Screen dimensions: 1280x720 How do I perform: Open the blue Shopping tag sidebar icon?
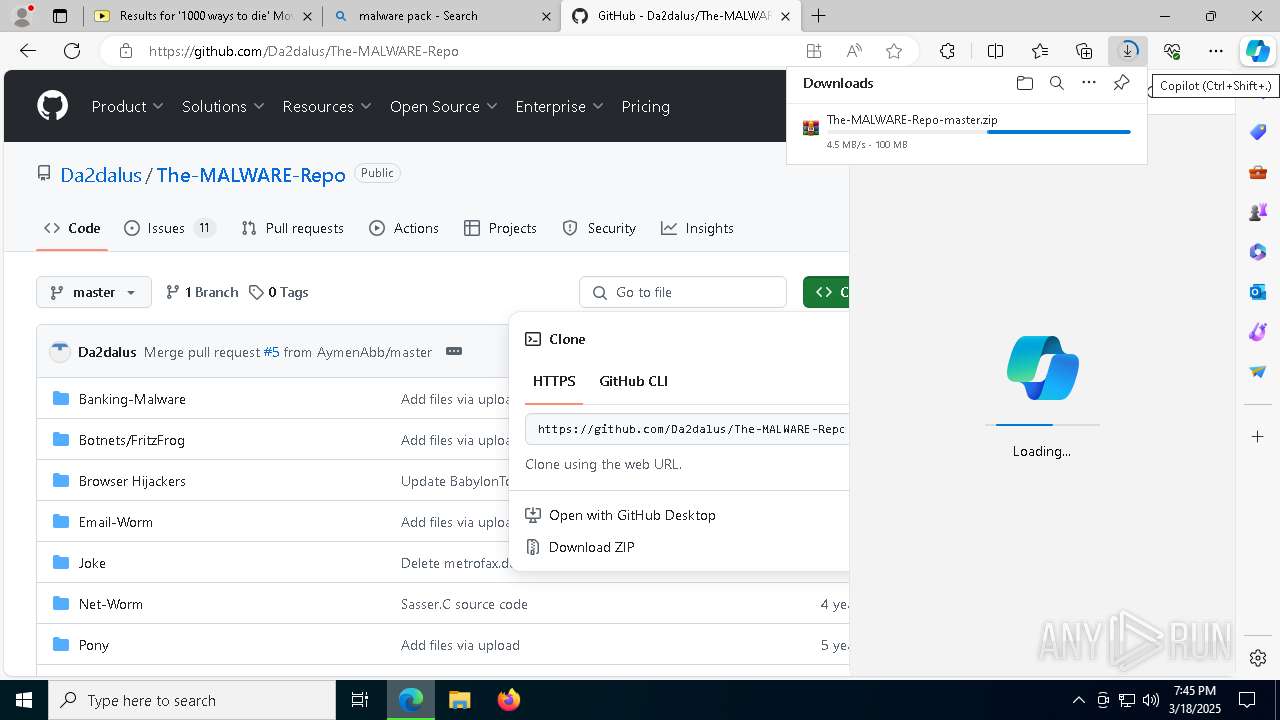[x=1258, y=132]
